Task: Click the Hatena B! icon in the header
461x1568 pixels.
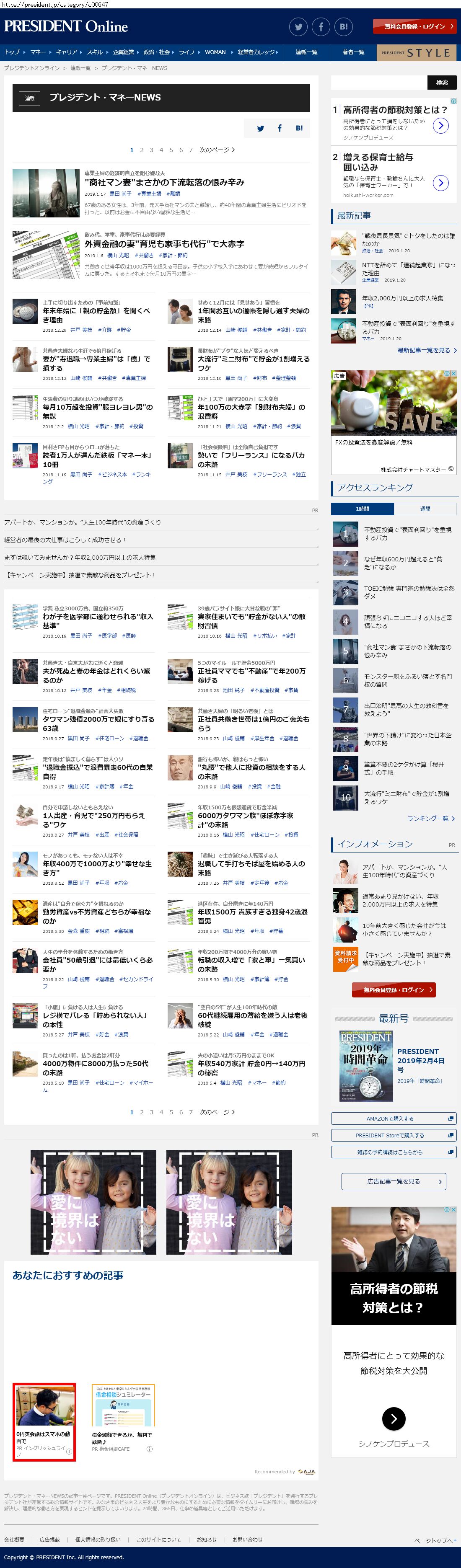Action: coord(344,27)
